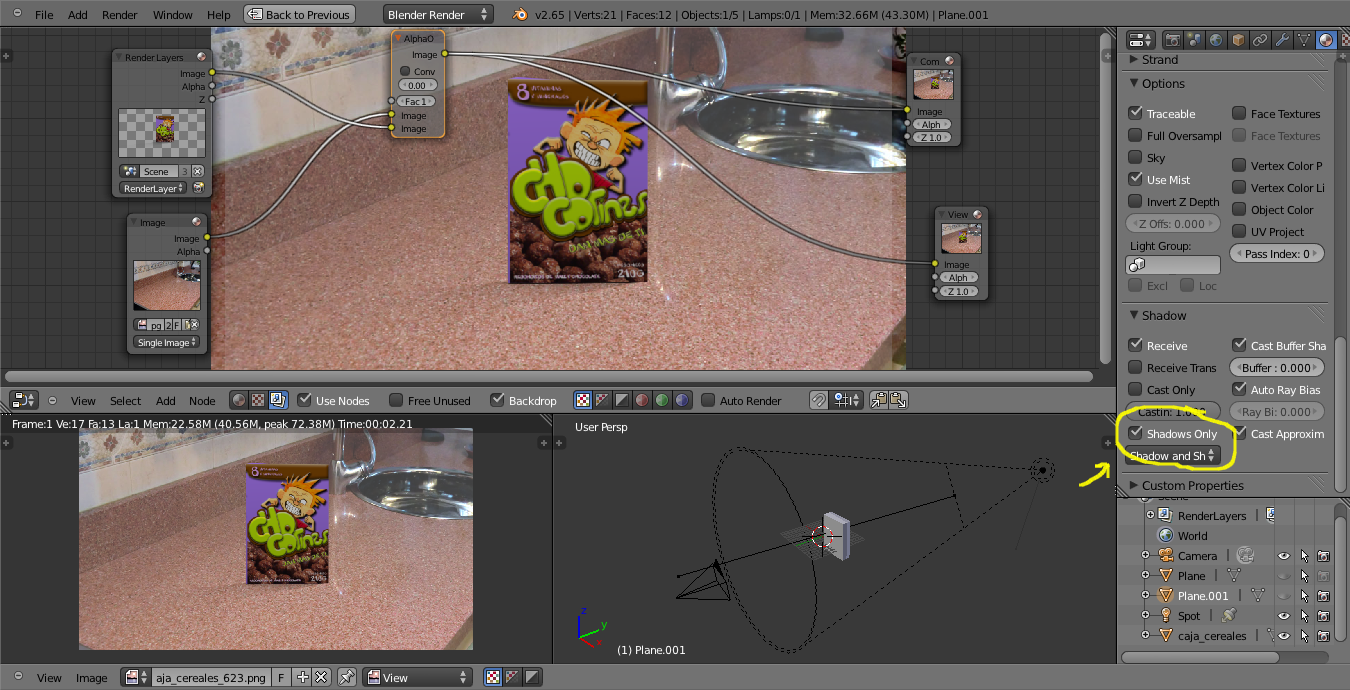This screenshot has height=690, width=1350.
Task: Open the node editor Node menu
Action: [202, 400]
